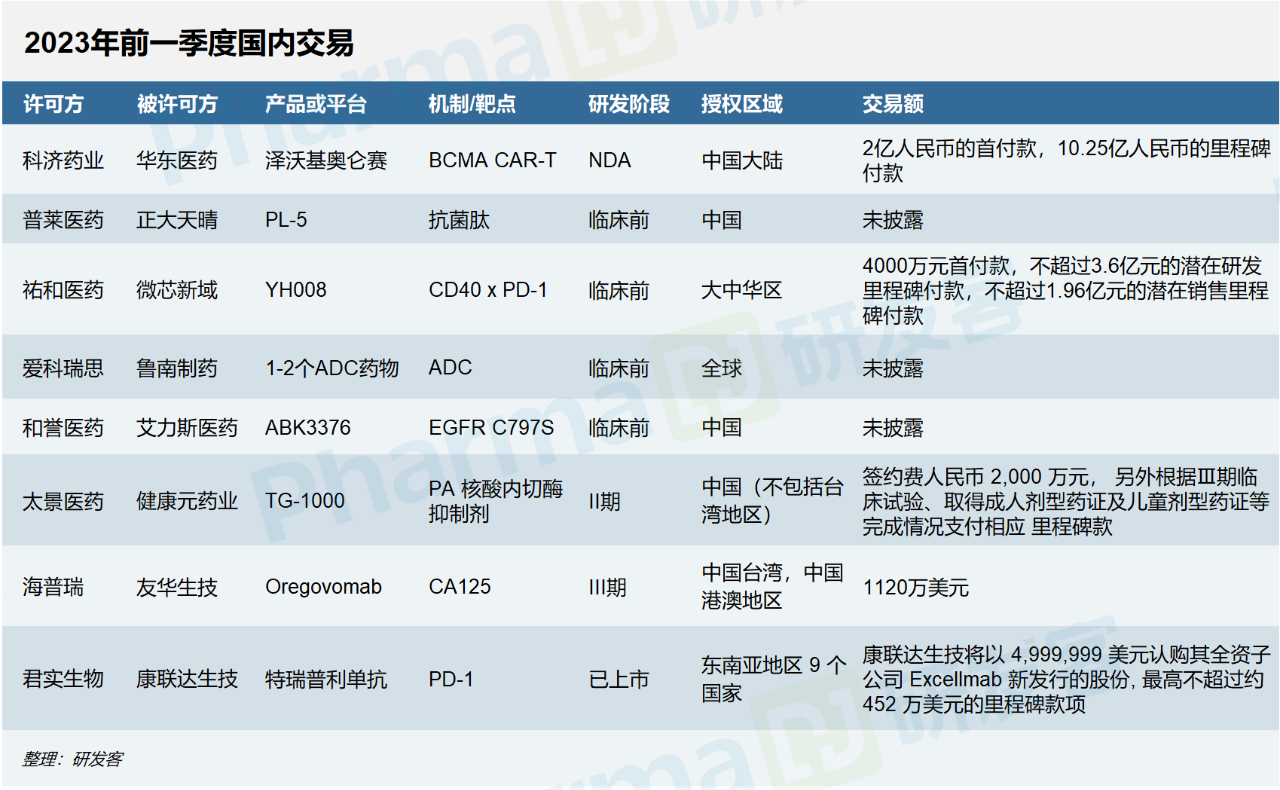Select the 研发阶段 column header
This screenshot has height=790, width=1280.
[x=629, y=104]
